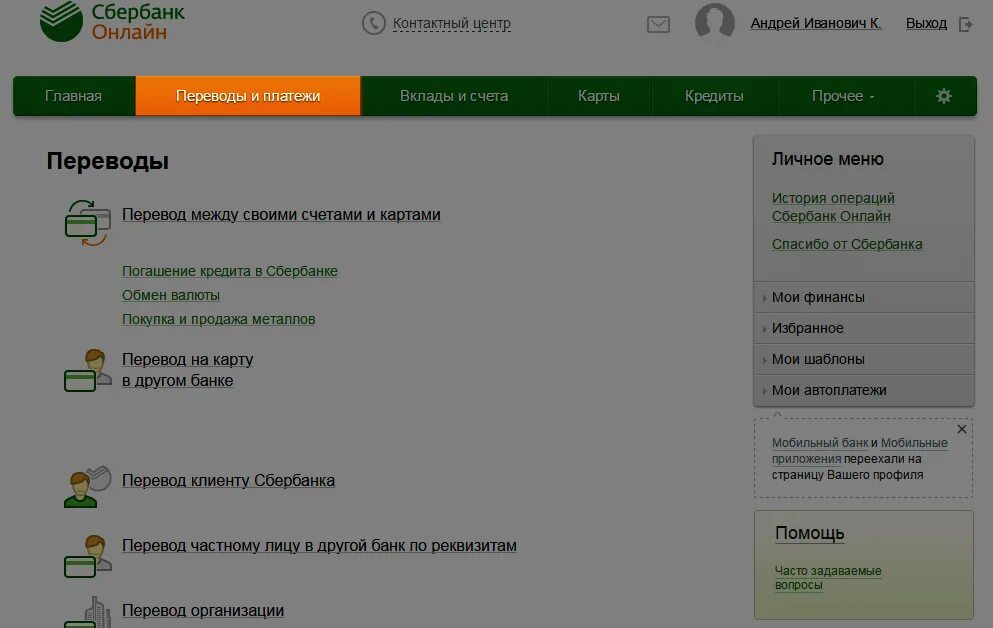Open Спасибо от Сбербанка link
993x628 pixels.
(x=847, y=244)
